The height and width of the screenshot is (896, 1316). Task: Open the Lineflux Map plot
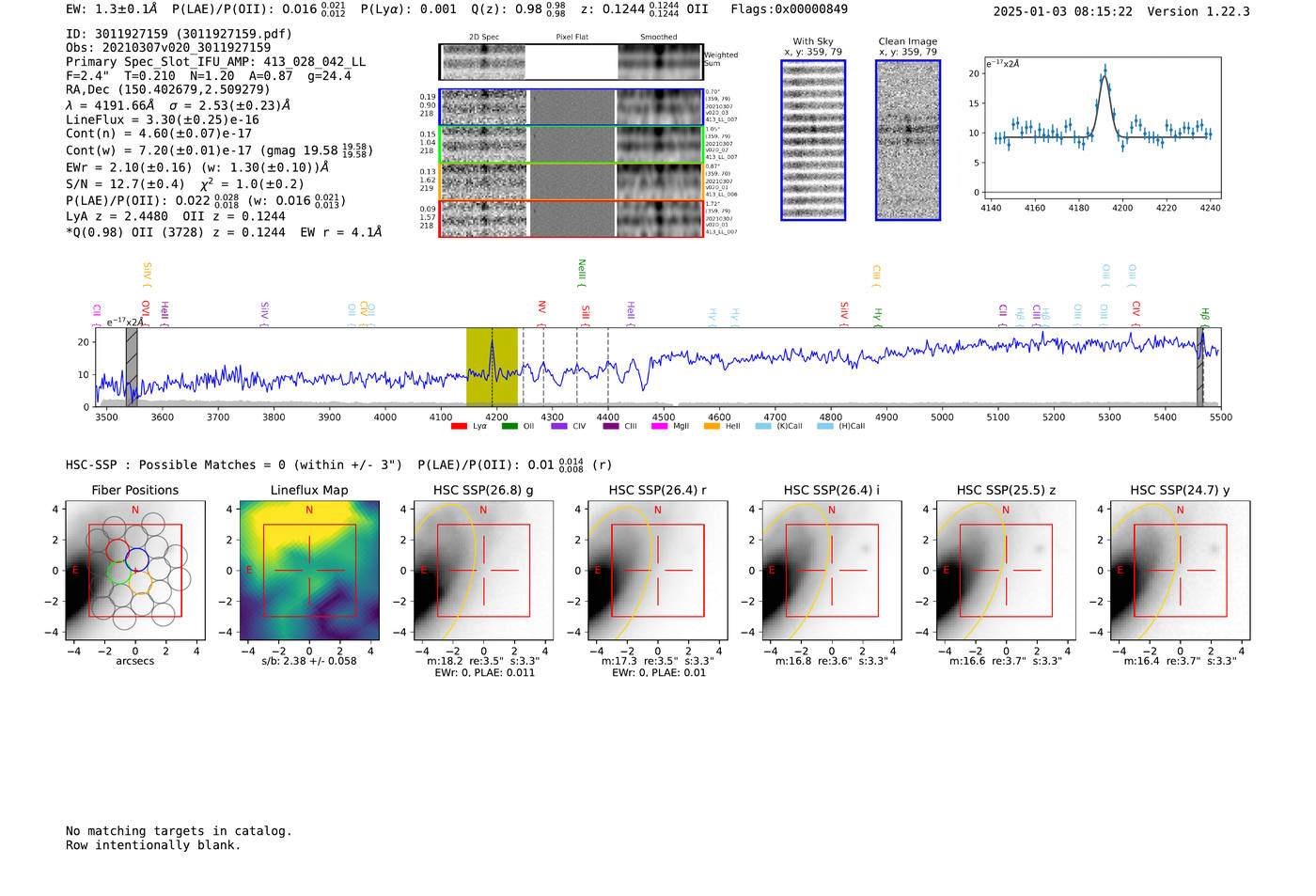coord(309,571)
